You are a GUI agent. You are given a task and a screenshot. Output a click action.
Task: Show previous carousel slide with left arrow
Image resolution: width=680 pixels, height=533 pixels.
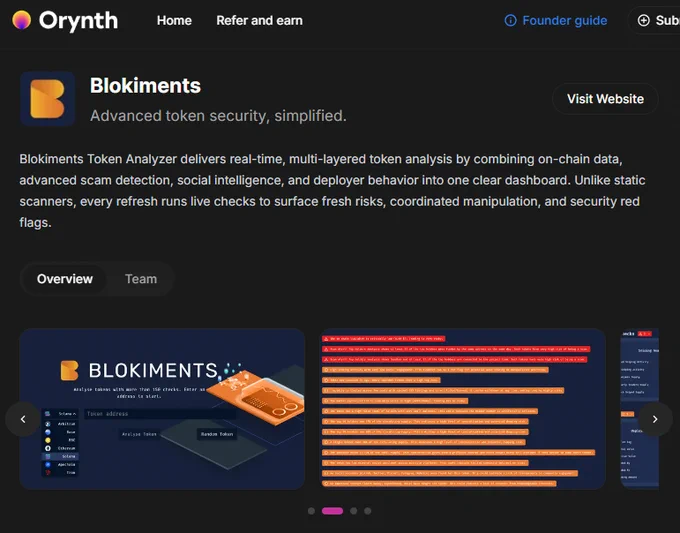point(23,419)
